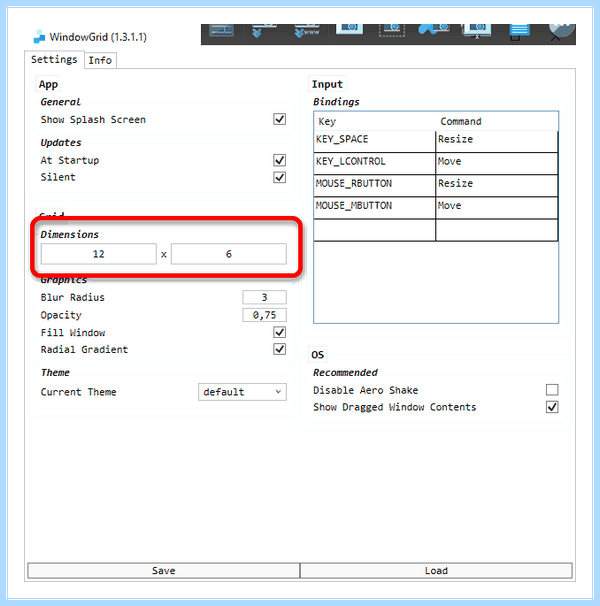Click the WindowGrid (1.3.1.1) title text
This screenshot has height=606, width=600.
(x=98, y=37)
